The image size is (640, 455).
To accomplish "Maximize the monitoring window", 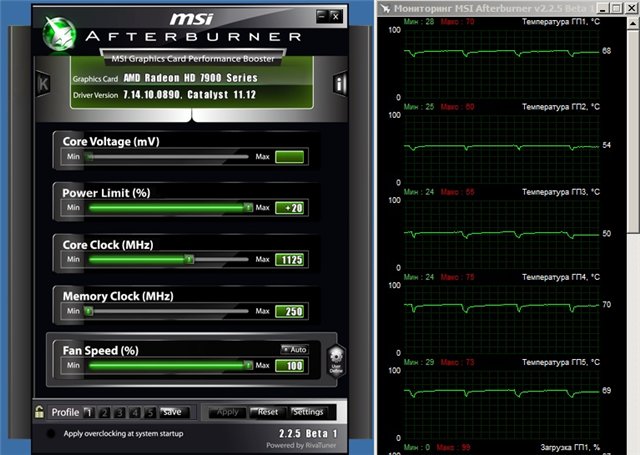I will point(617,8).
